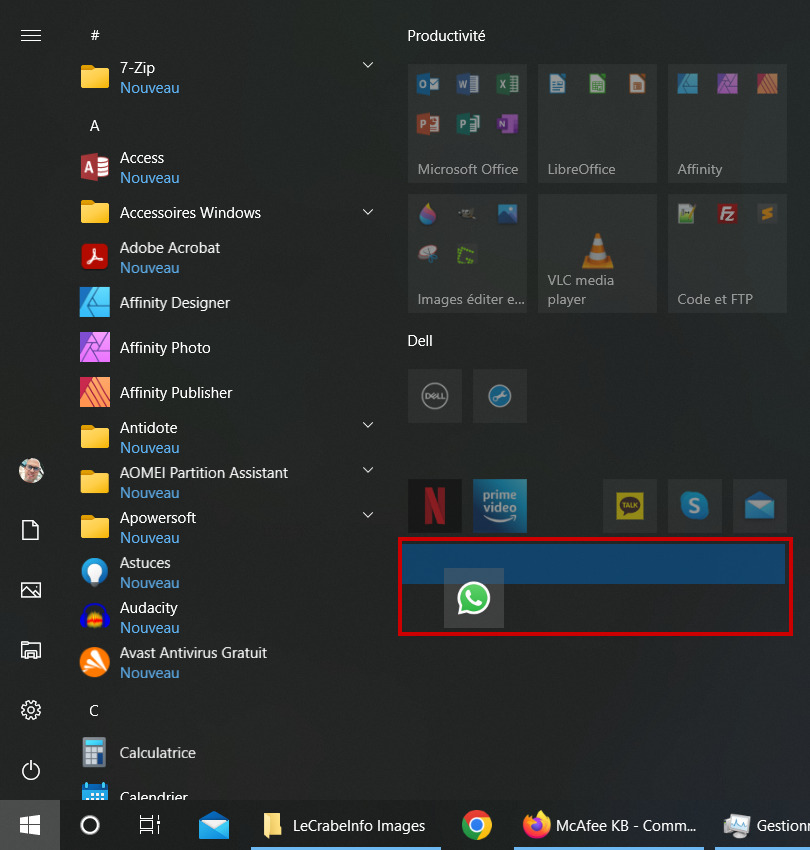The height and width of the screenshot is (850, 810).
Task: Open Antidote folder entry
Action: [x=228, y=437]
